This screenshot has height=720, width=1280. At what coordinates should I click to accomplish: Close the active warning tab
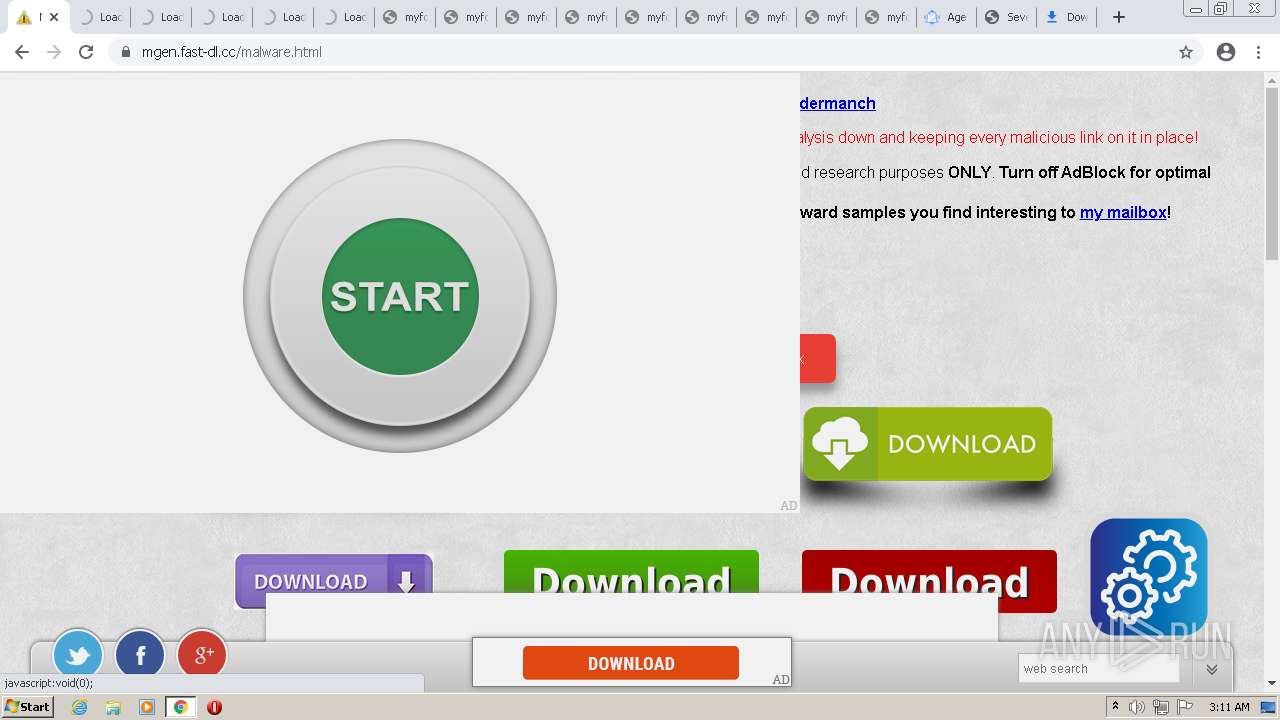click(54, 17)
